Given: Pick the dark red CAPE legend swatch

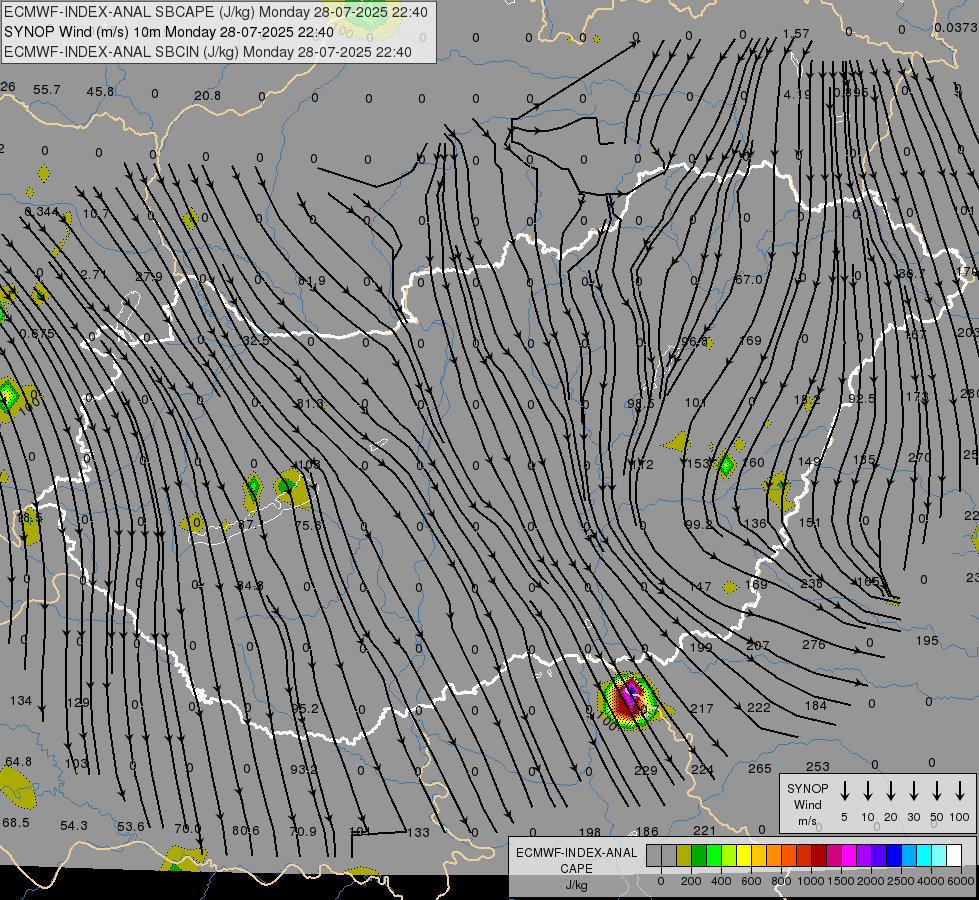Looking at the screenshot, I should 819,856.
